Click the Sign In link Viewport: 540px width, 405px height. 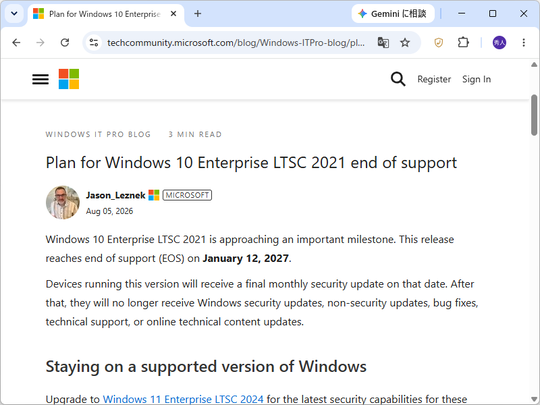pos(476,79)
